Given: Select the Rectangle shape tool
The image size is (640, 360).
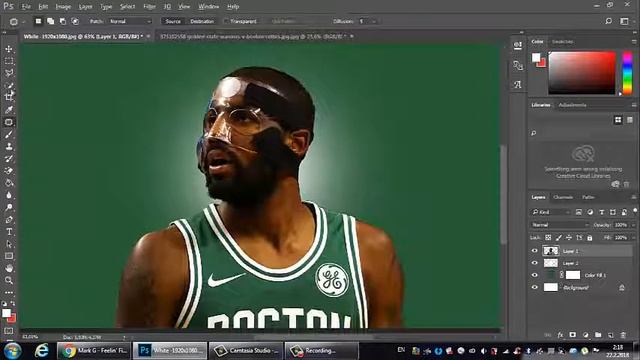Looking at the screenshot, I should [x=9, y=256].
